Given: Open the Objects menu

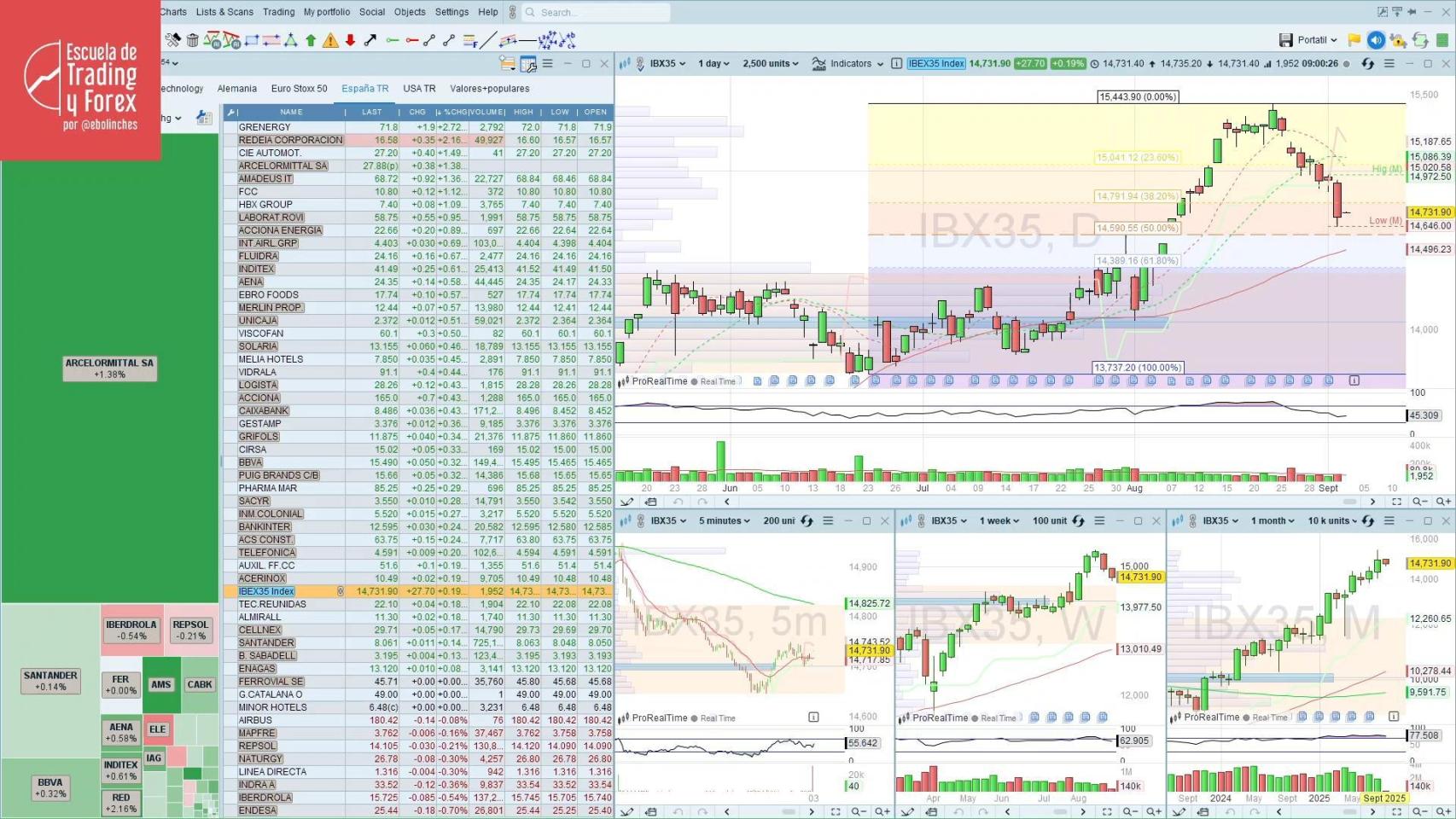Looking at the screenshot, I should [410, 12].
